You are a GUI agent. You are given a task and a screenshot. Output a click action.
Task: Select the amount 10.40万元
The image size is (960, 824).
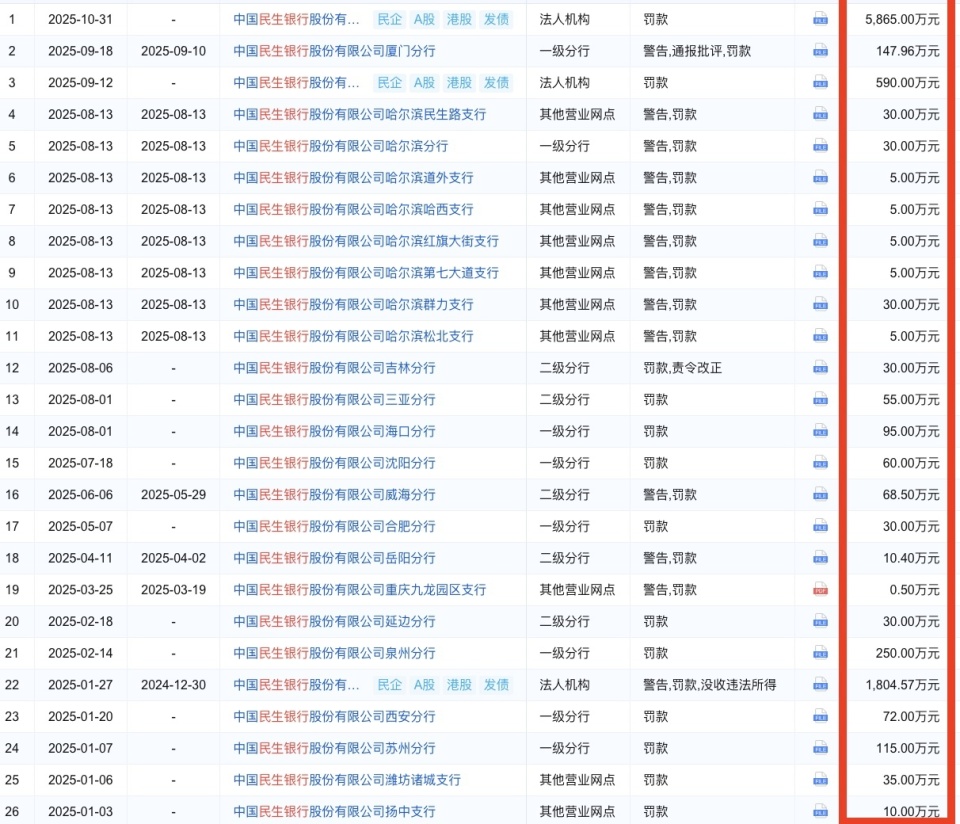point(911,558)
